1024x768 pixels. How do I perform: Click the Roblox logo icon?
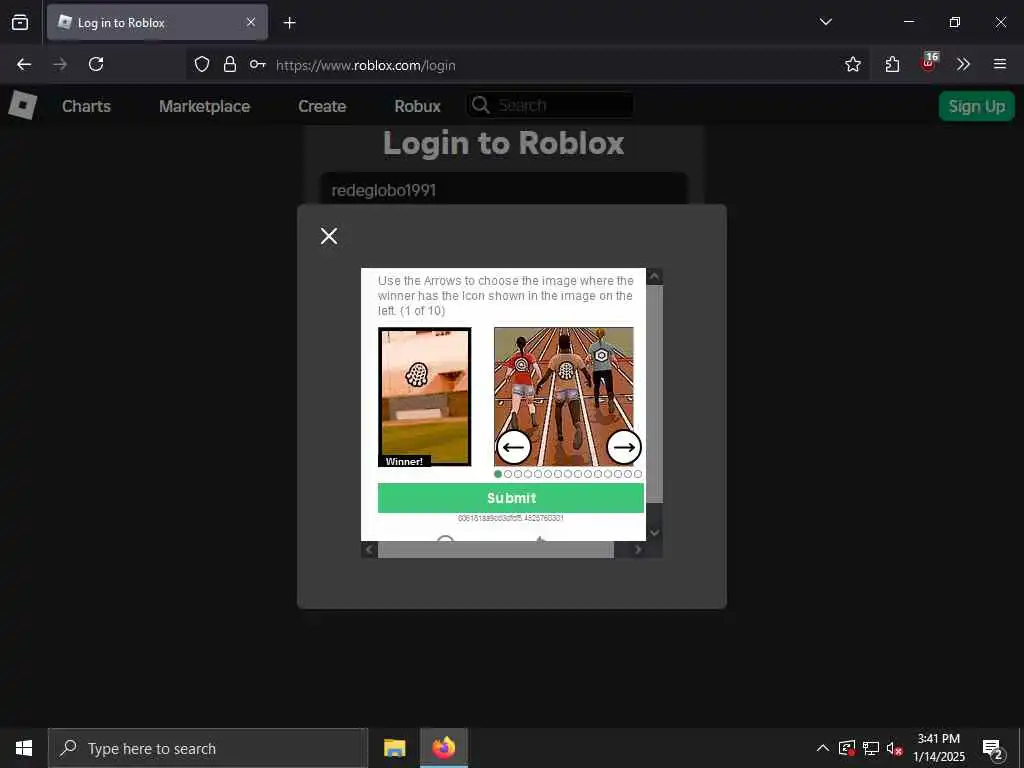pyautogui.click(x=22, y=105)
